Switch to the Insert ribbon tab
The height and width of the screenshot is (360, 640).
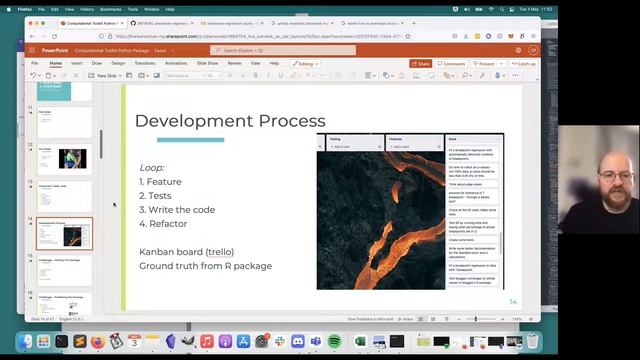(x=77, y=63)
